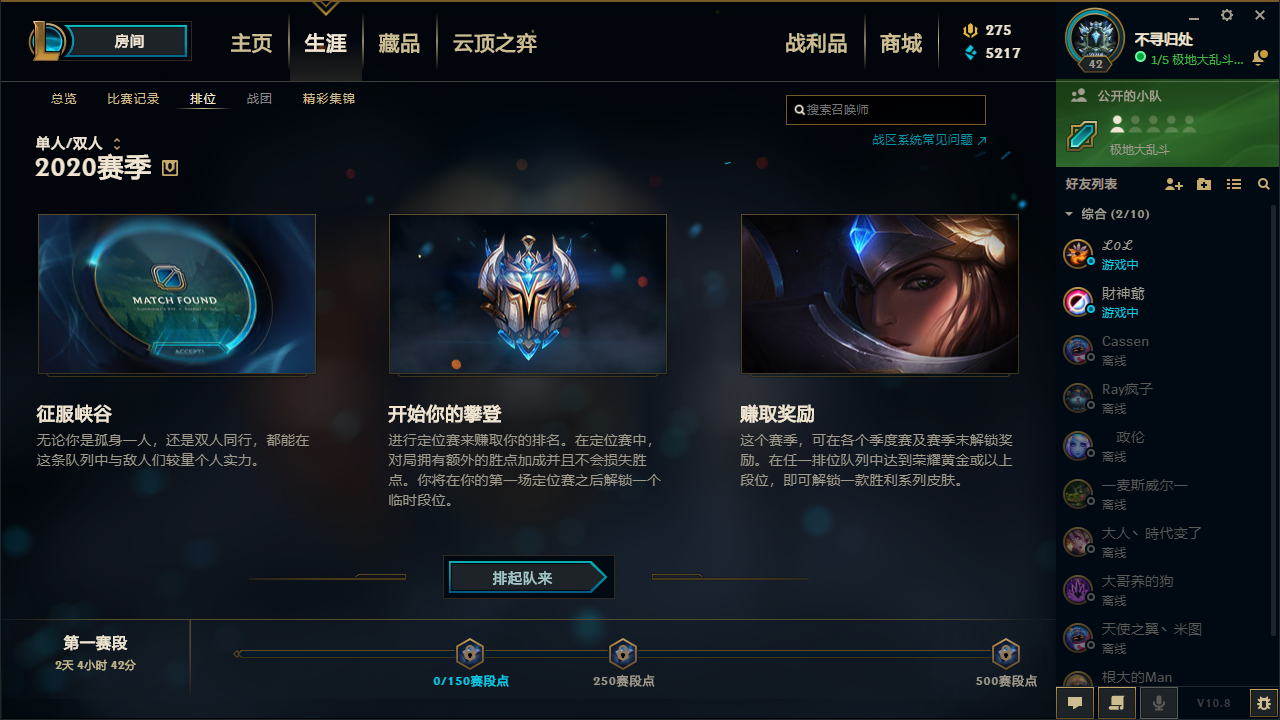Click the 250赛段点 milestone marker
1280x720 pixels.
tap(623, 654)
